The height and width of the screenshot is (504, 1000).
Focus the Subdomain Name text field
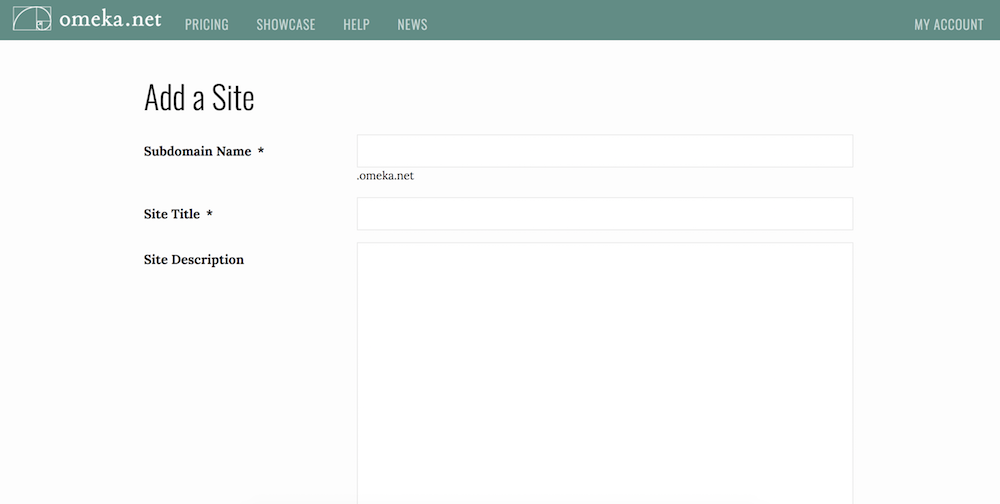coord(605,151)
